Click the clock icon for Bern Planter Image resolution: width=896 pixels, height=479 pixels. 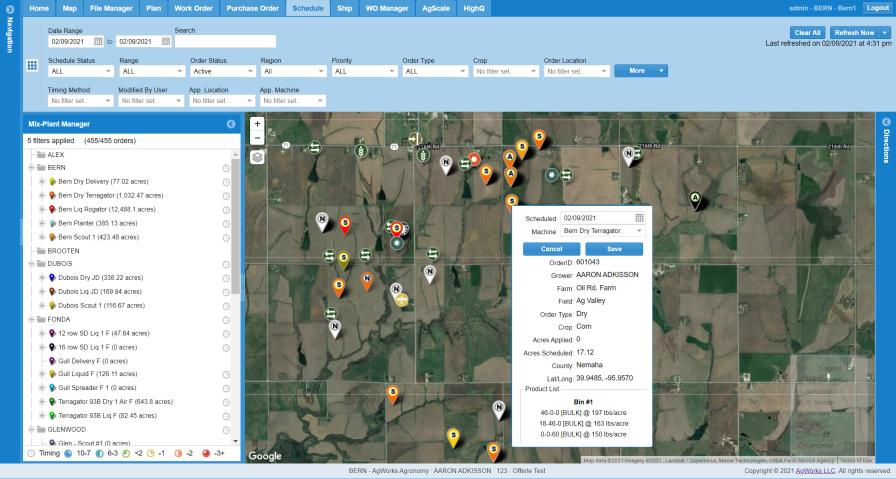(226, 223)
